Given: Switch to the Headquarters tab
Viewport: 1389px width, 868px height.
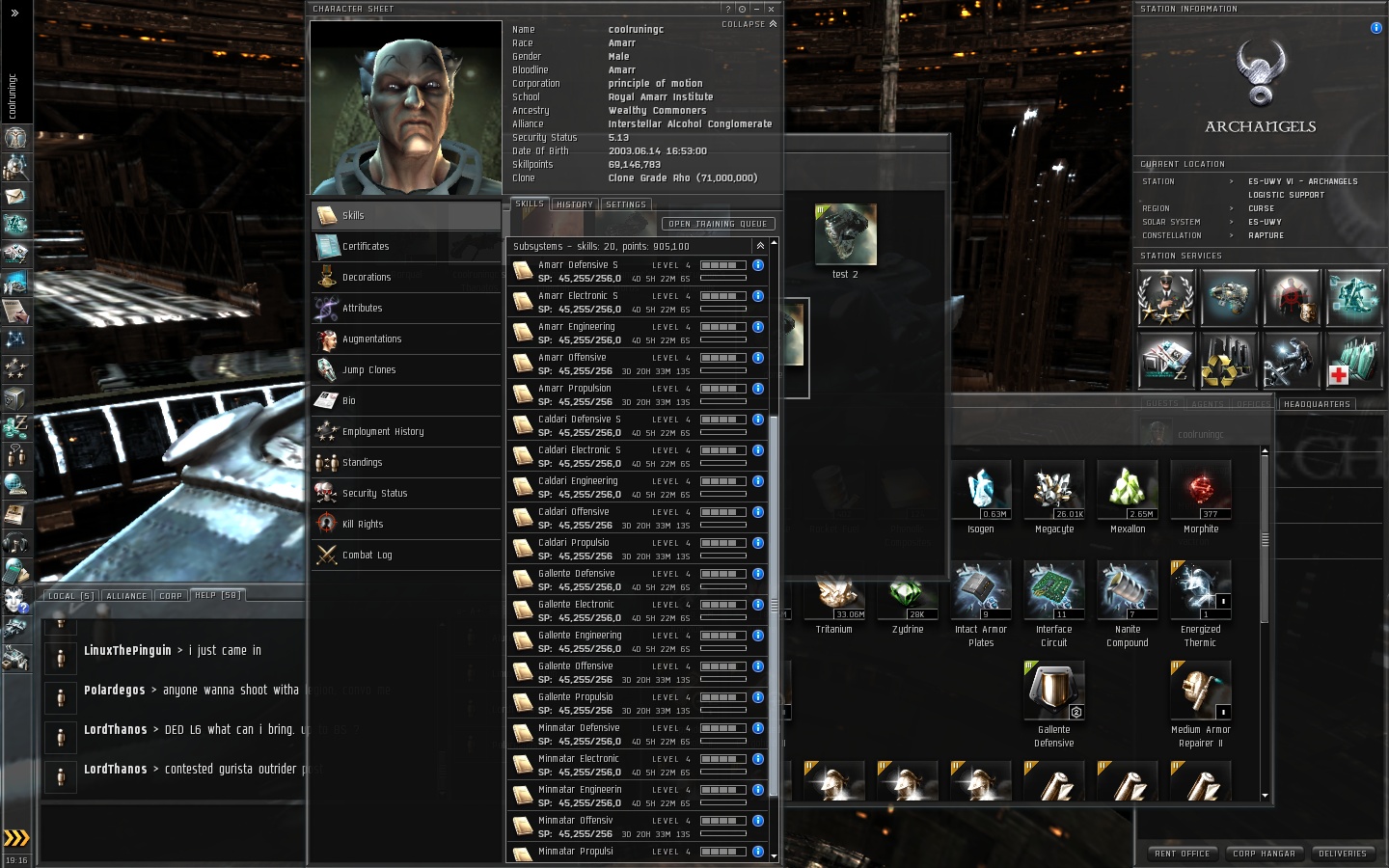Looking at the screenshot, I should [x=1317, y=404].
